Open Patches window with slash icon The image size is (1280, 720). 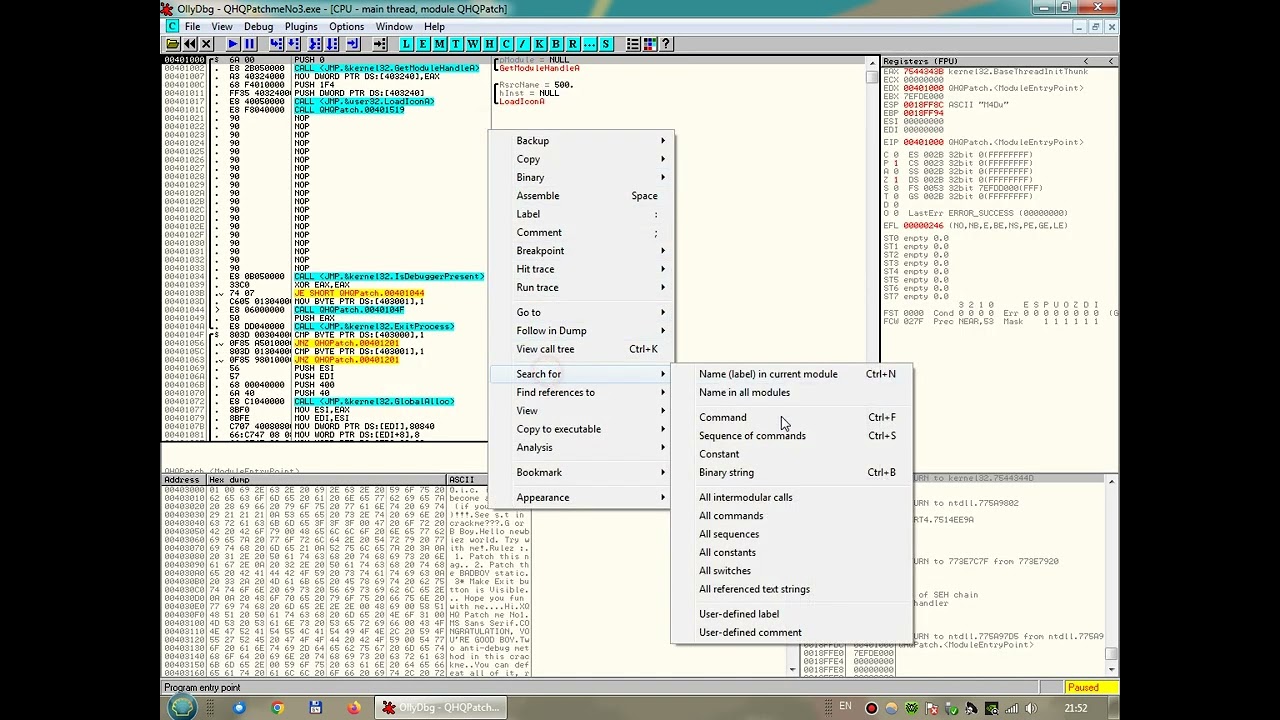tap(523, 44)
